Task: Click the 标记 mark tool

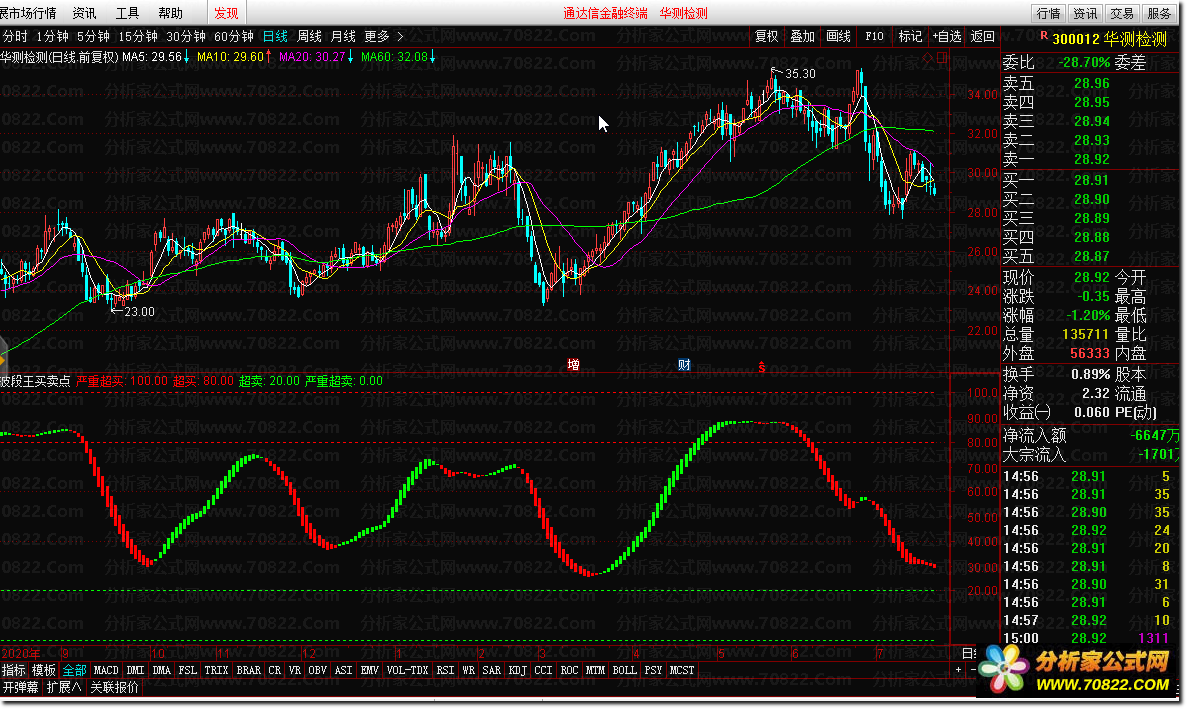Action: pos(910,36)
